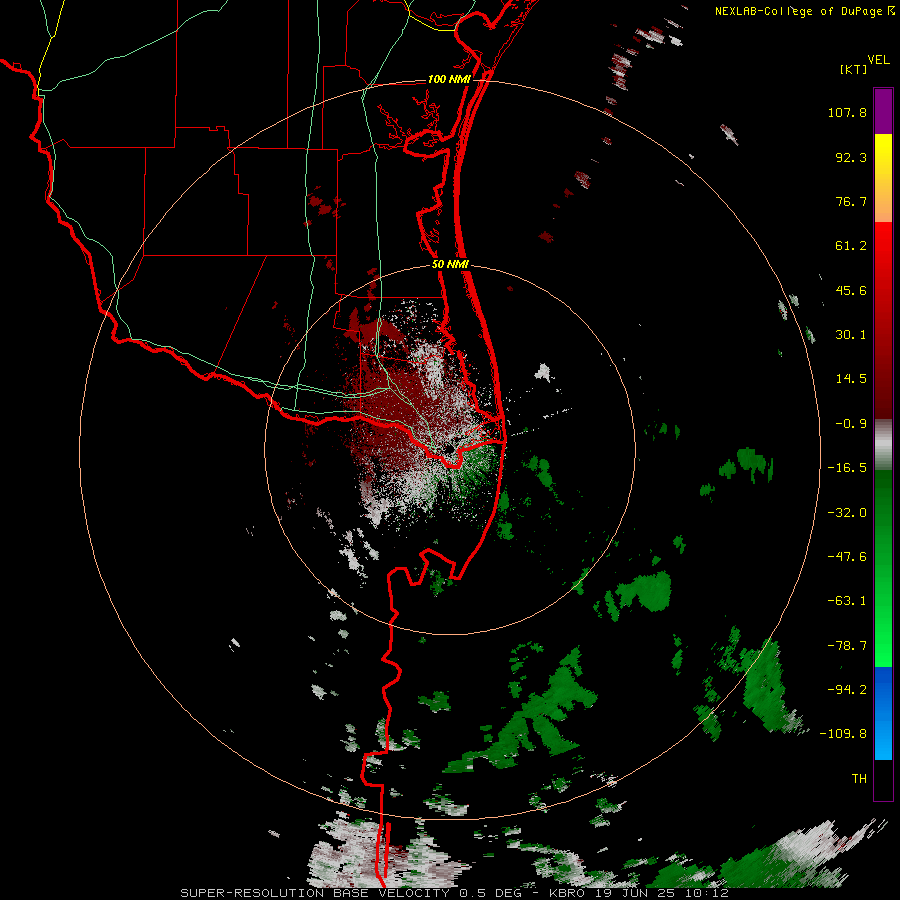Click the -0.9 legend value
The image size is (900, 900).
tap(851, 424)
